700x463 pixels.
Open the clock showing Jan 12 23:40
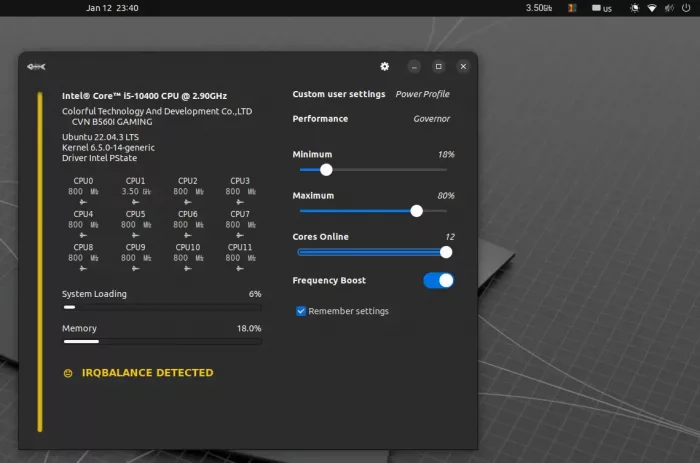click(x=112, y=8)
